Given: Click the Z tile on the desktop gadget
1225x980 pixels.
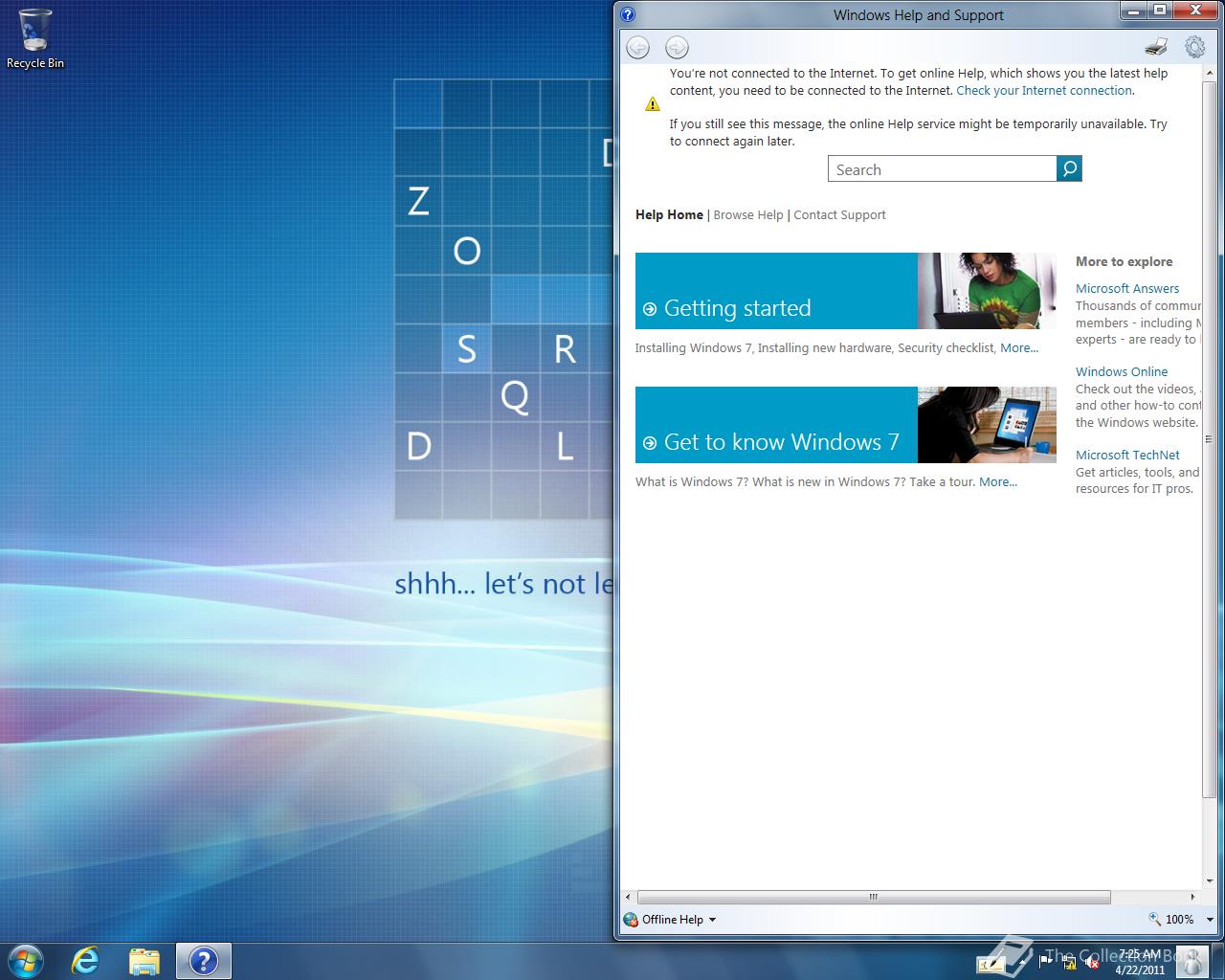Looking at the screenshot, I should click(418, 202).
